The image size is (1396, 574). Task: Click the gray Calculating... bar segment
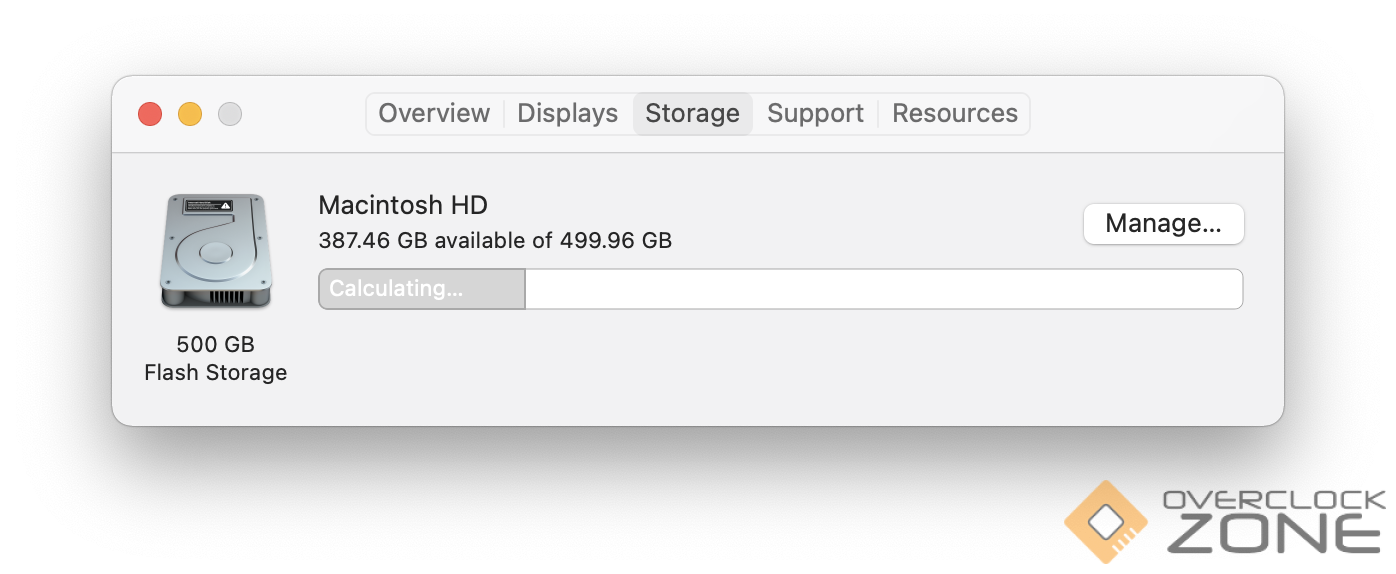[x=421, y=289]
